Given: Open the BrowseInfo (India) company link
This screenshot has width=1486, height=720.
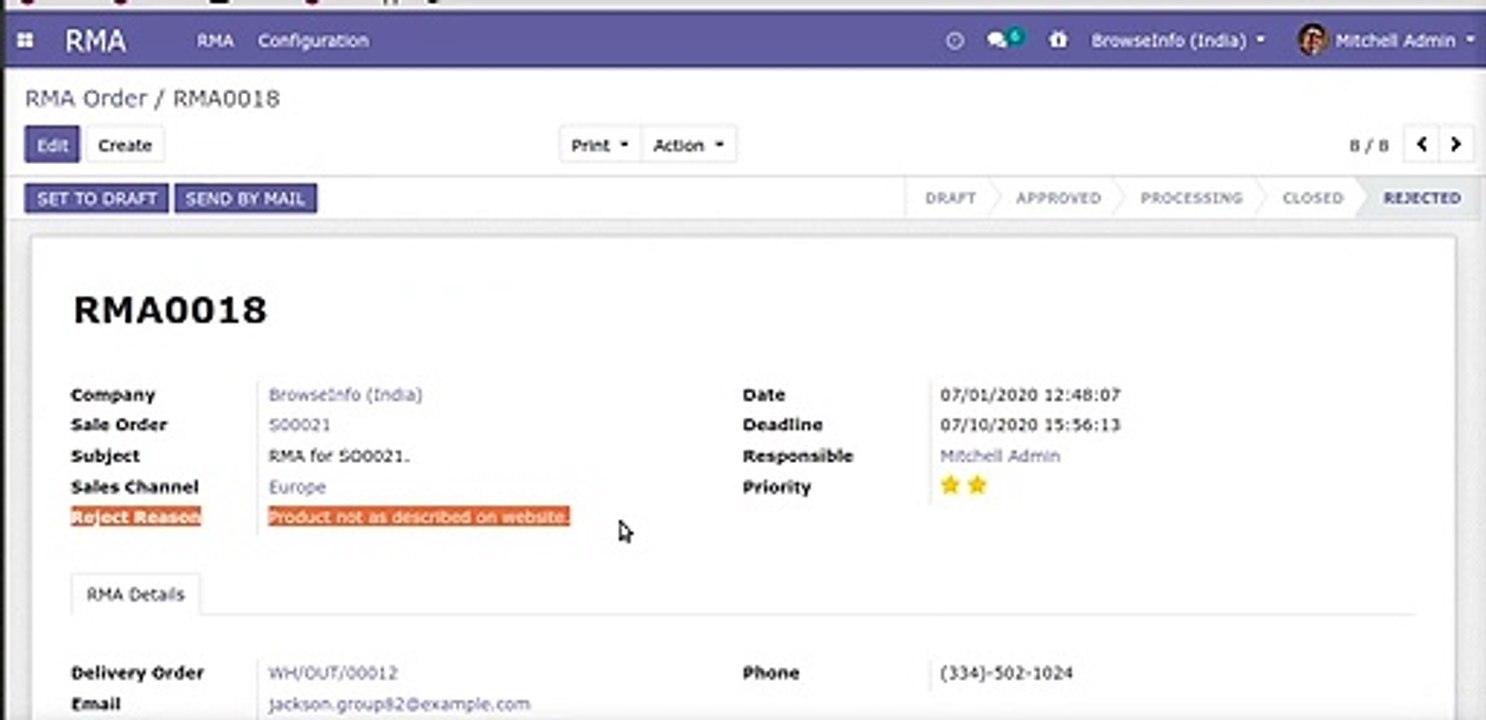Looking at the screenshot, I should click(345, 395).
